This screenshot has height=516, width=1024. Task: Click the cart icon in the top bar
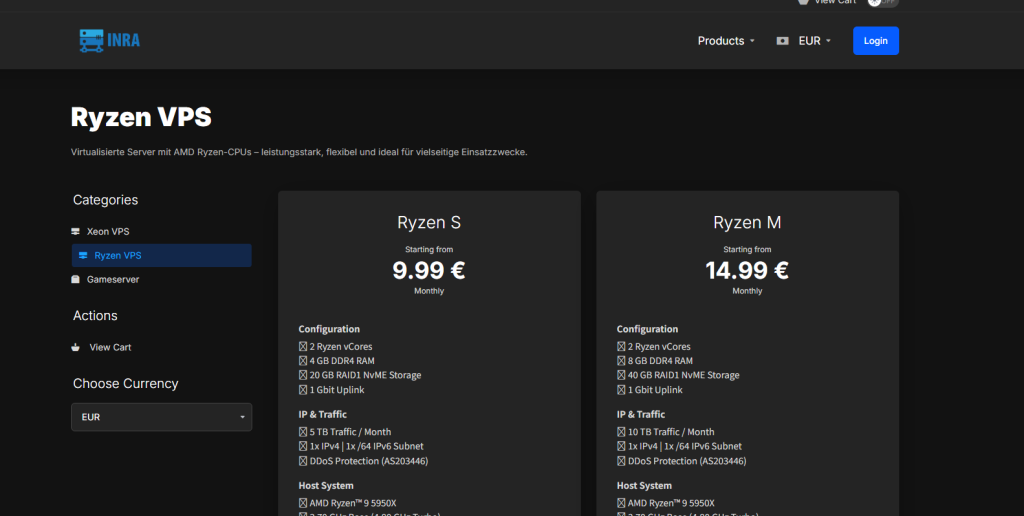coord(802,2)
